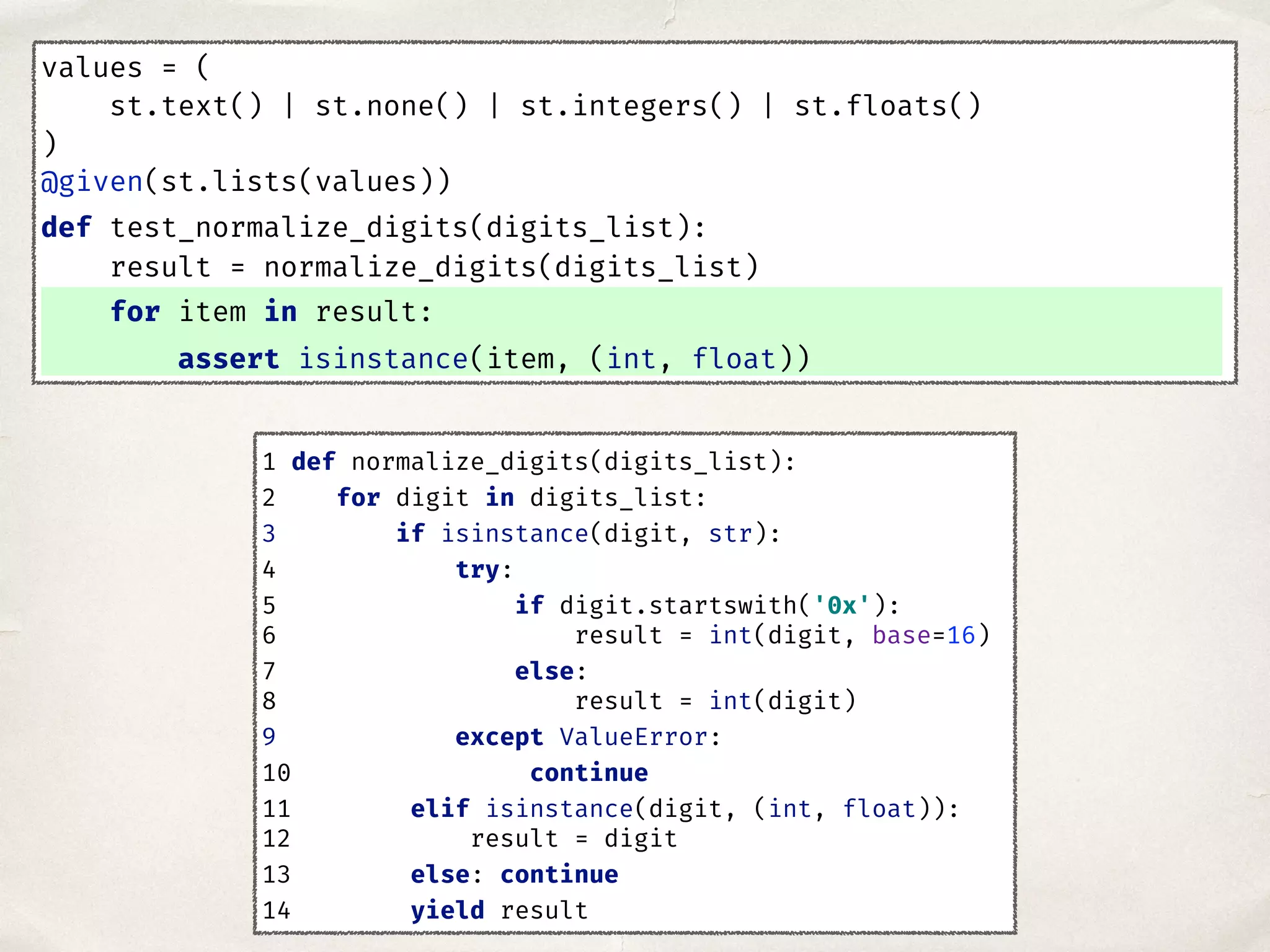Click 'def normalize_digits(digits_list):' definition
Image resolution: width=1270 pixels, height=952 pixels.
(543, 462)
